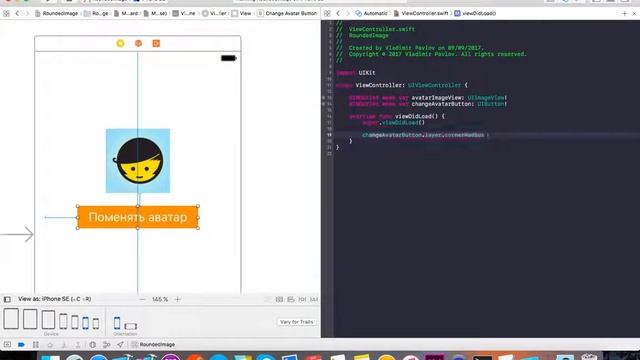Open the RoundedImage project breadcrumb

click(x=56, y=13)
